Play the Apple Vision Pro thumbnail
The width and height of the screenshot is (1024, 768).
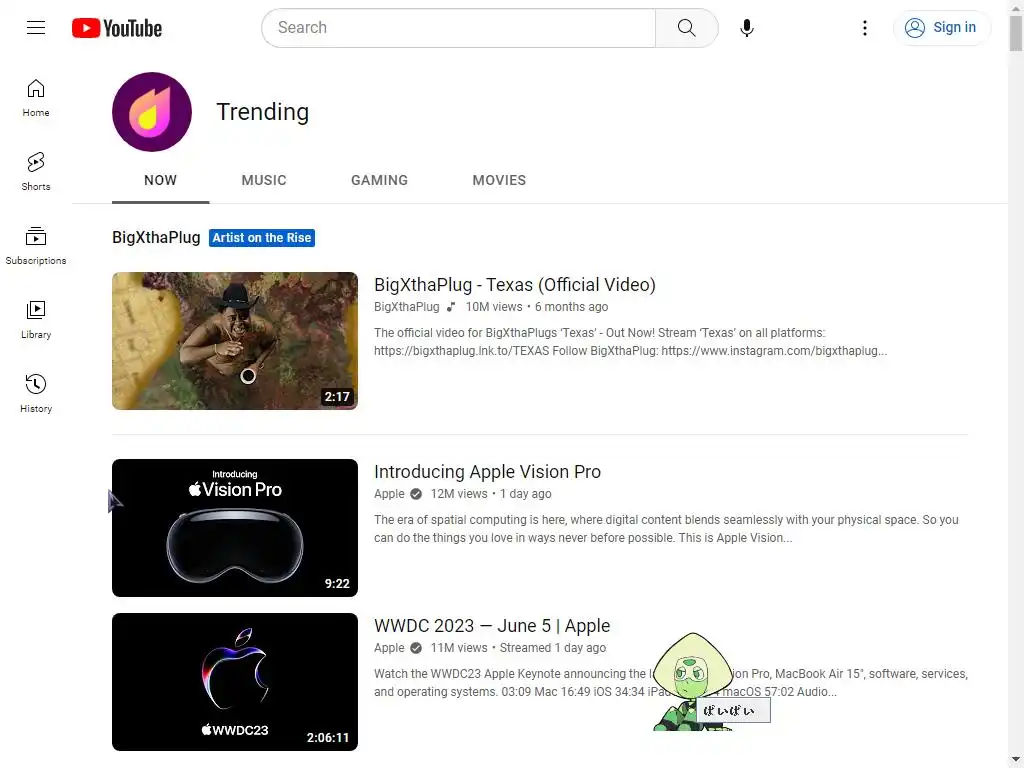coord(235,528)
